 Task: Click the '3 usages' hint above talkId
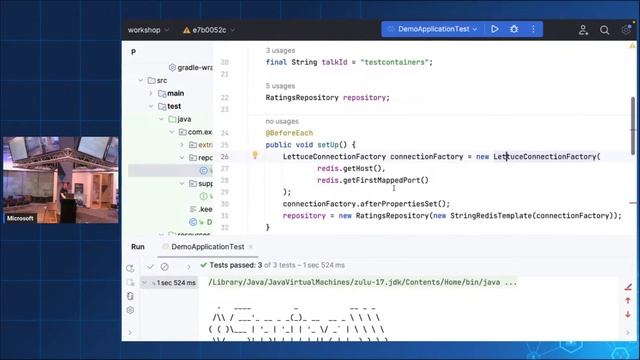pos(280,51)
